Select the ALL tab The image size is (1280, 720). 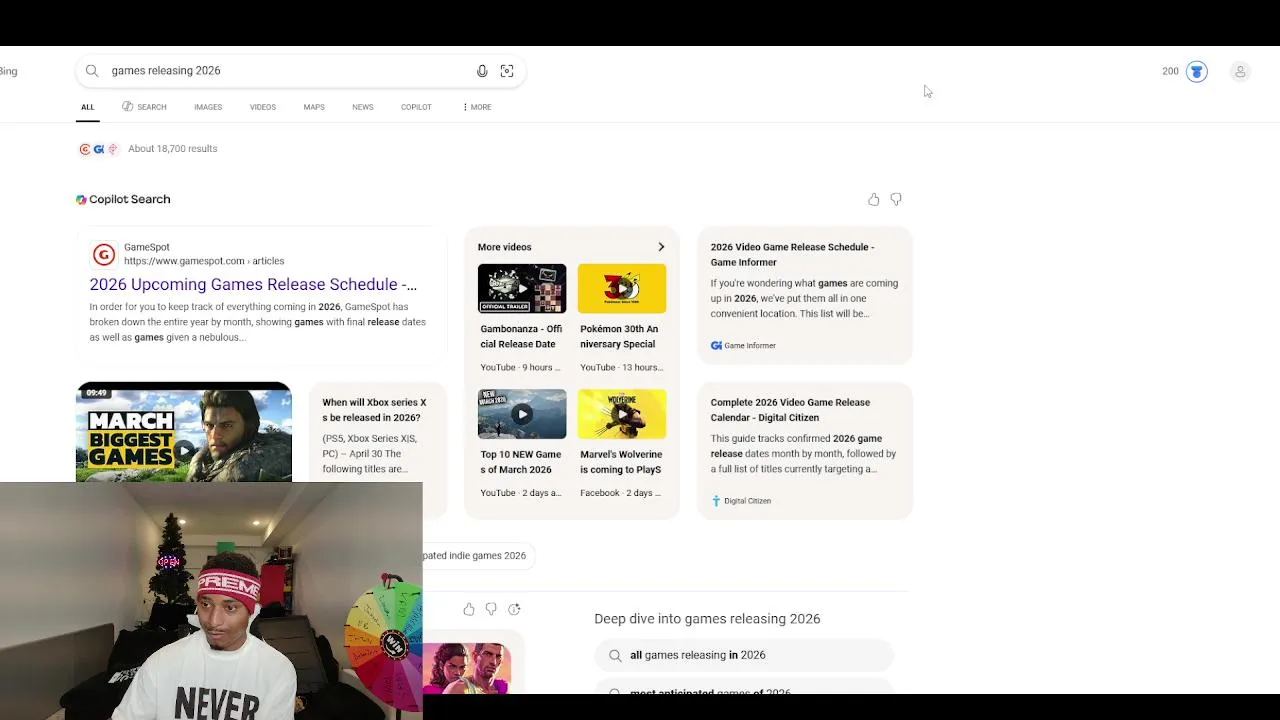[88, 107]
